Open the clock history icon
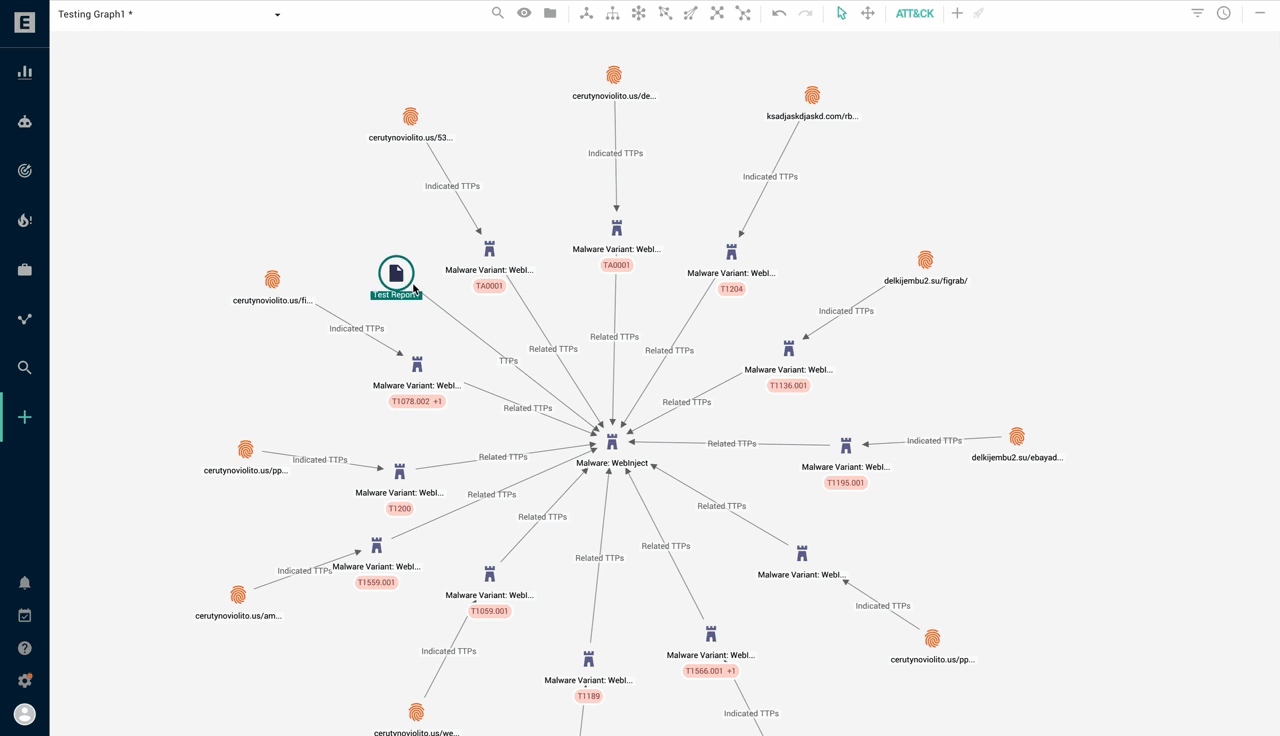This screenshot has height=736, width=1280. [1223, 13]
